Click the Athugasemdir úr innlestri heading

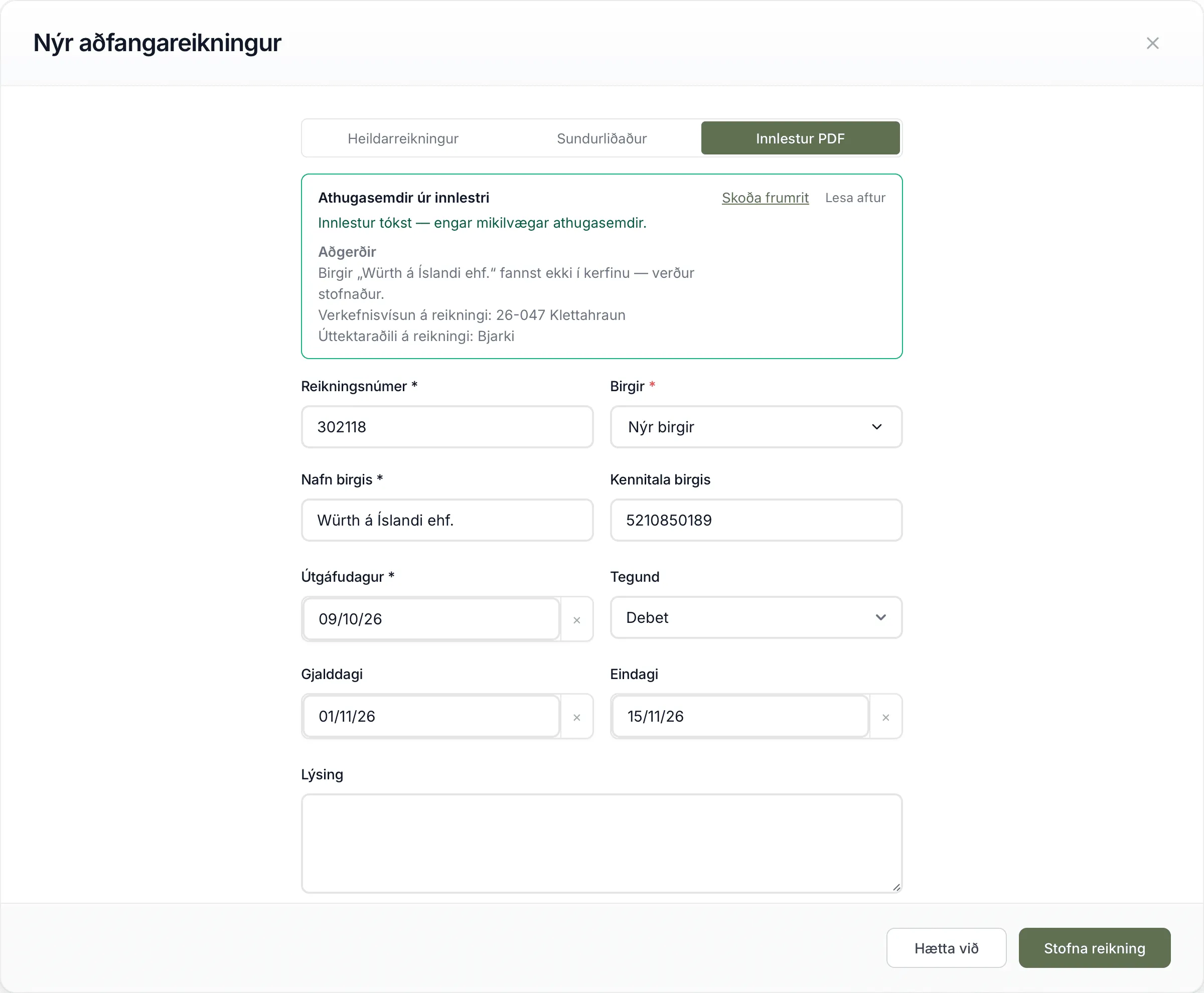pyautogui.click(x=403, y=198)
